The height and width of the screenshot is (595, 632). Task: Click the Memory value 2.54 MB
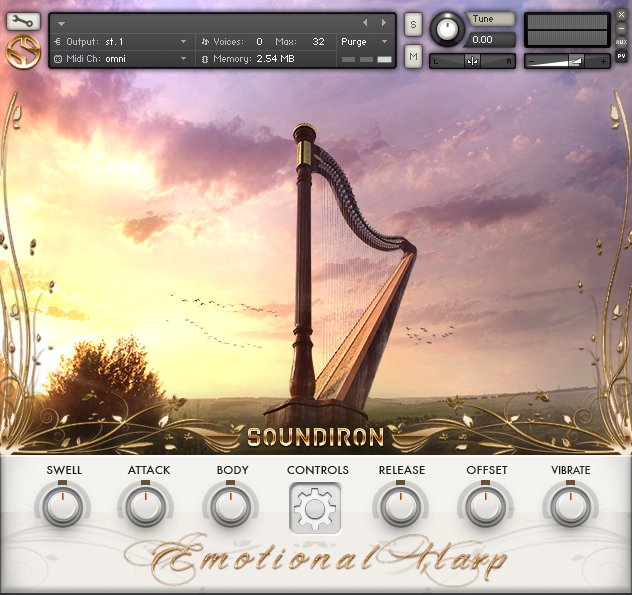pyautogui.click(x=276, y=59)
